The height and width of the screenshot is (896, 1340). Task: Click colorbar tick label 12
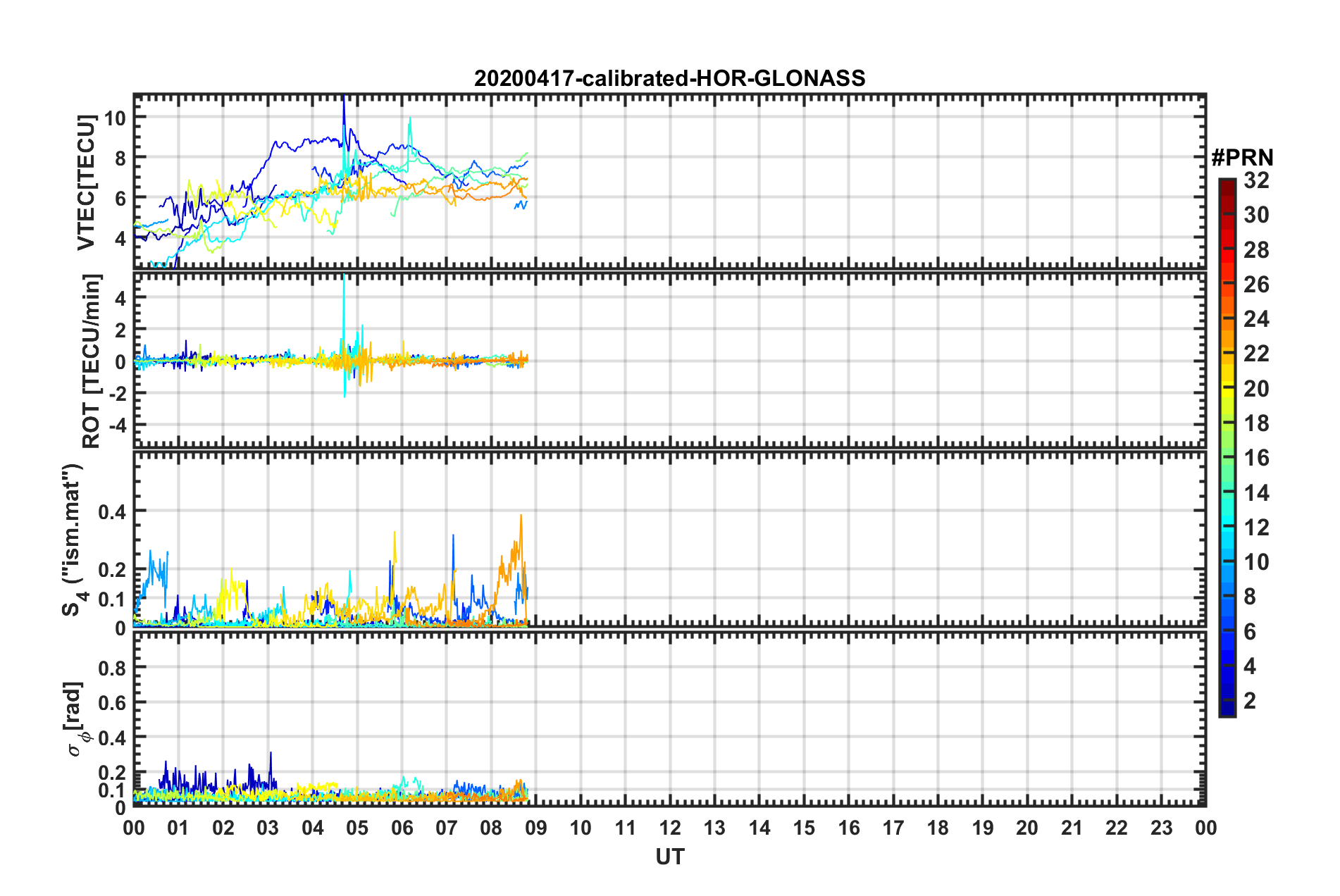point(1256,527)
